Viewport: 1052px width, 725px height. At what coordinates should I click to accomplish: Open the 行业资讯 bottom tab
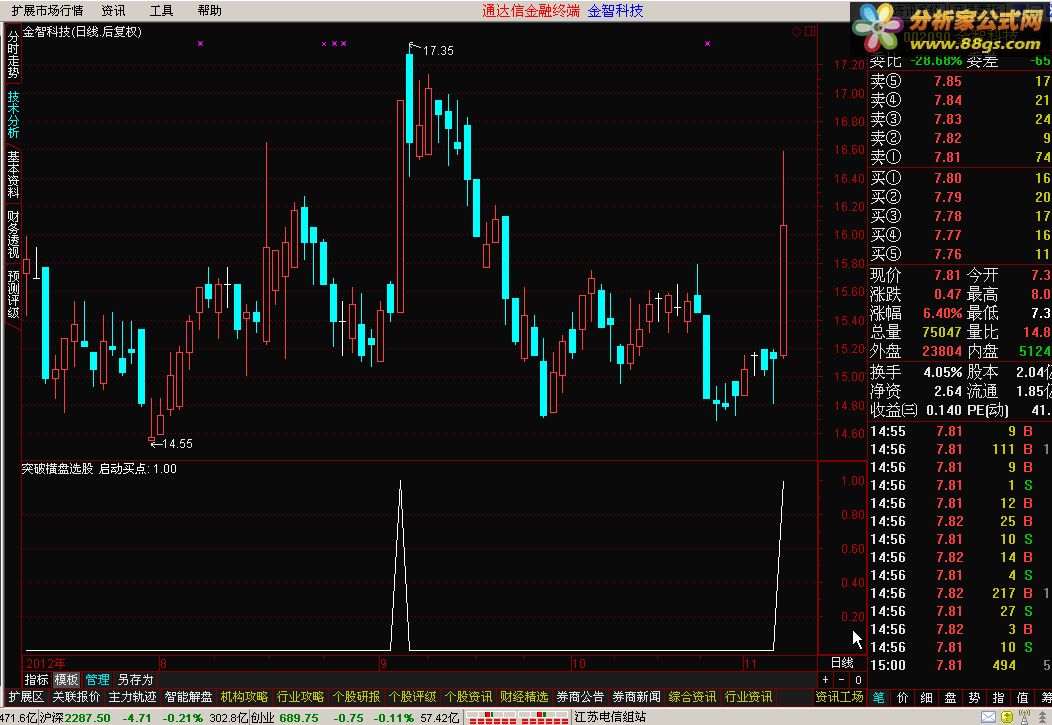click(748, 697)
